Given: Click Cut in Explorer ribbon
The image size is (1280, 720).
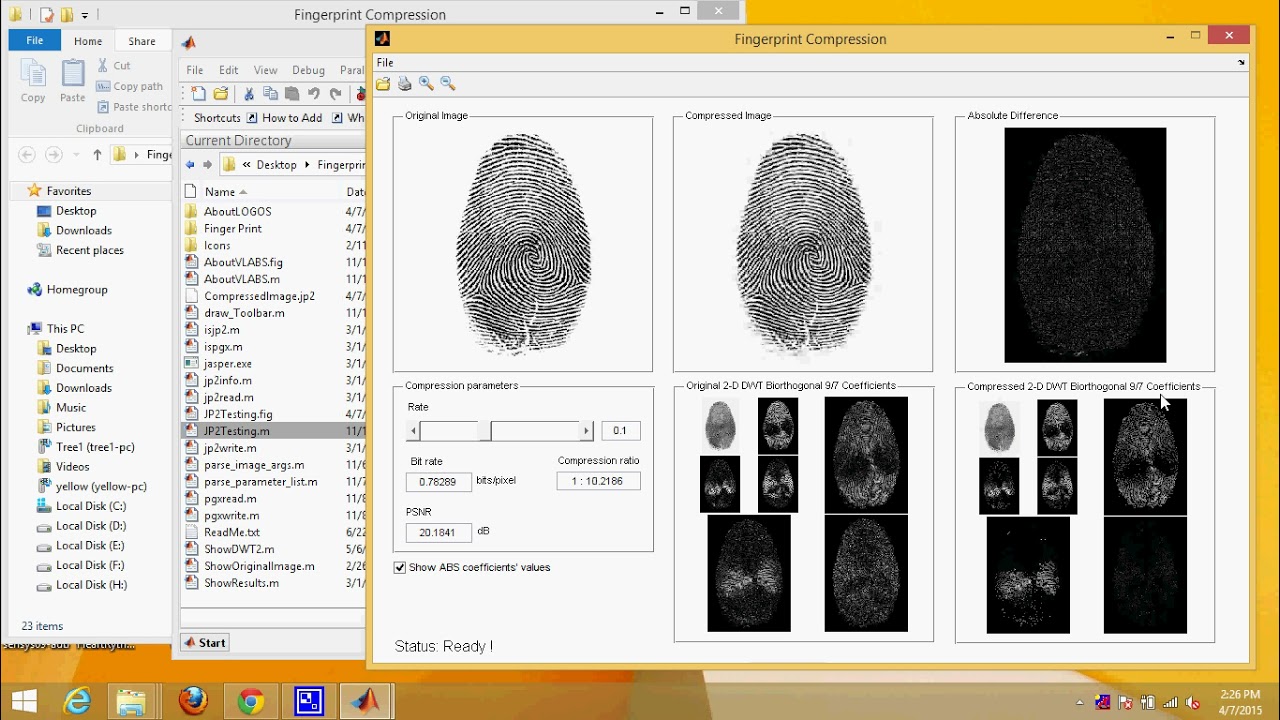Looking at the screenshot, I should pyautogui.click(x=113, y=65).
